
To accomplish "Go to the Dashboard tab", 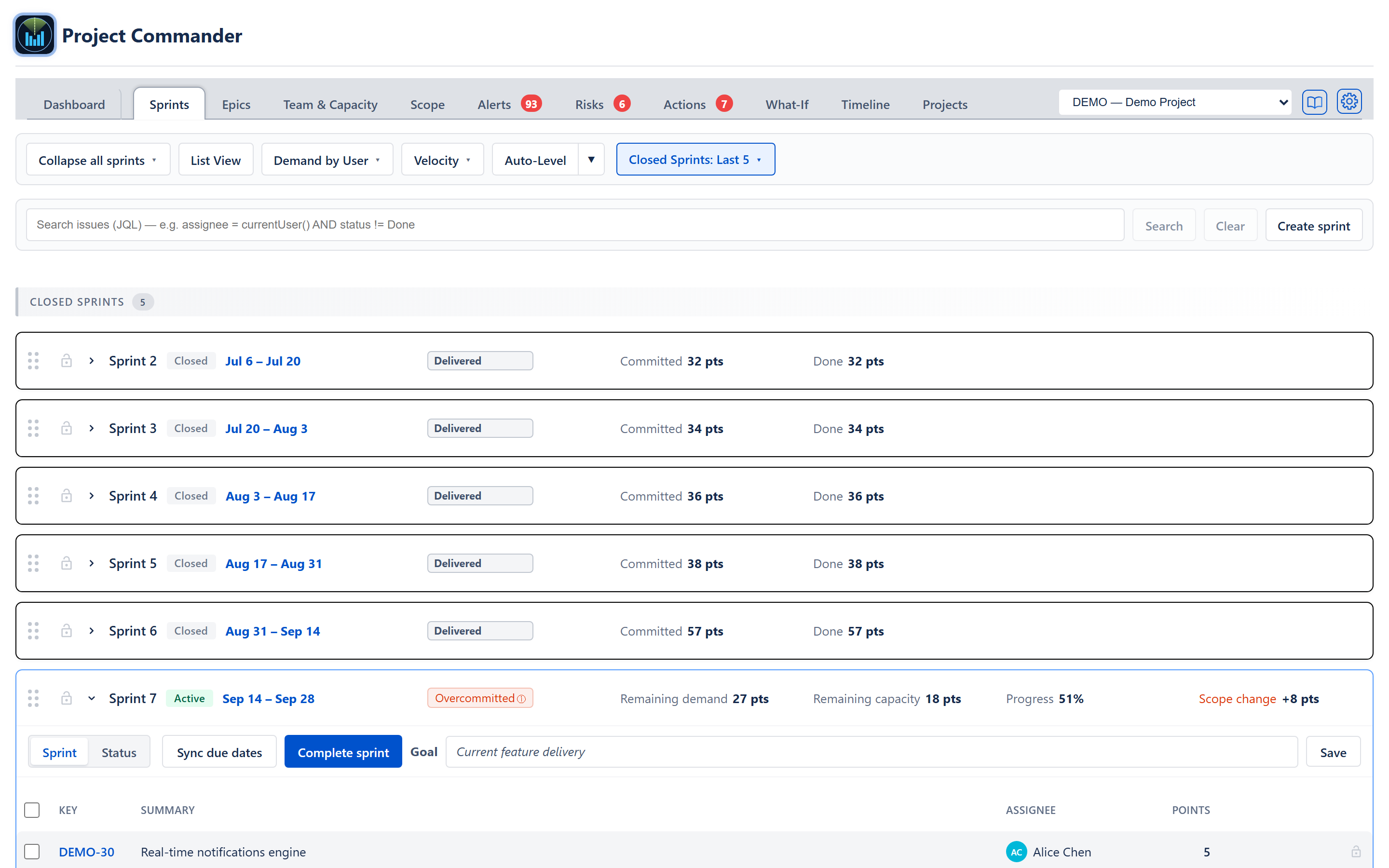I will 74,105.
